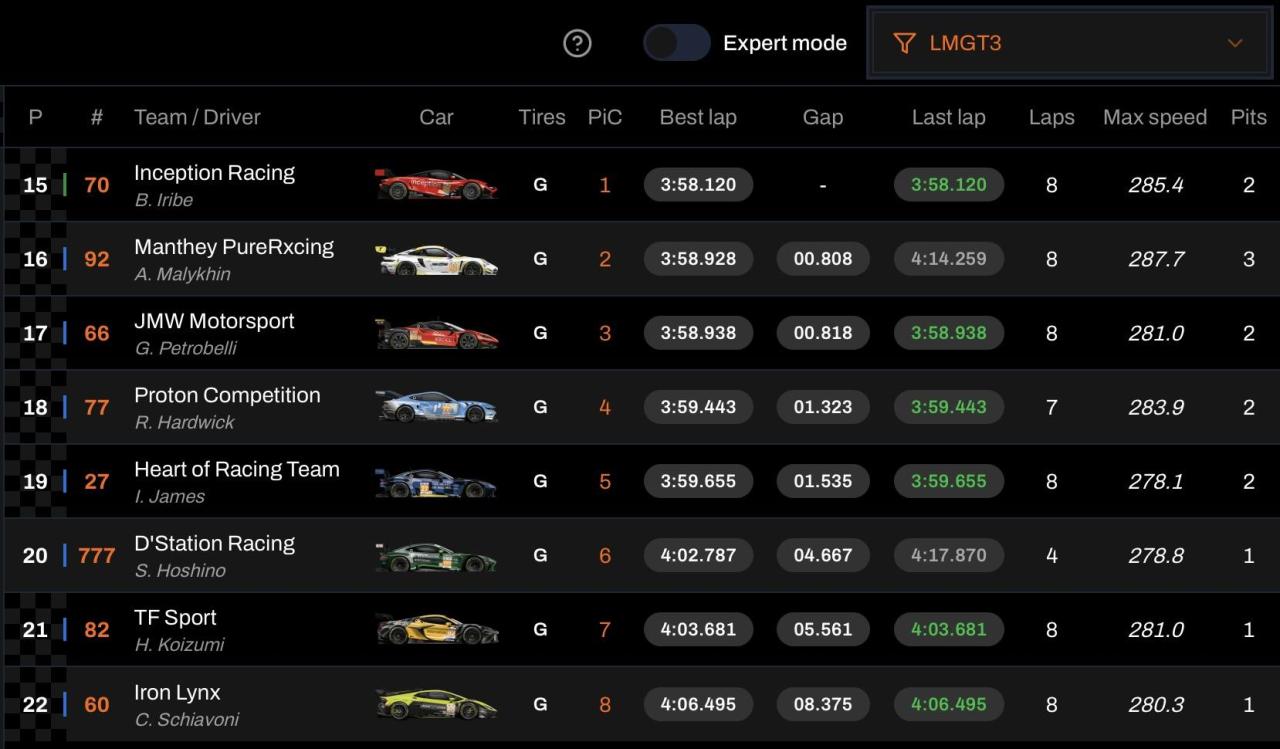Click the Manthey PureRxcing Porsche car icon
This screenshot has width=1280, height=749.
click(x=436, y=259)
